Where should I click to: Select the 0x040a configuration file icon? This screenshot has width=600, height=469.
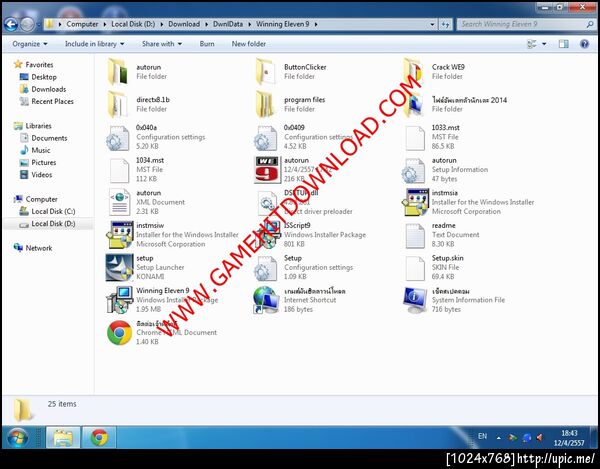[x=119, y=137]
